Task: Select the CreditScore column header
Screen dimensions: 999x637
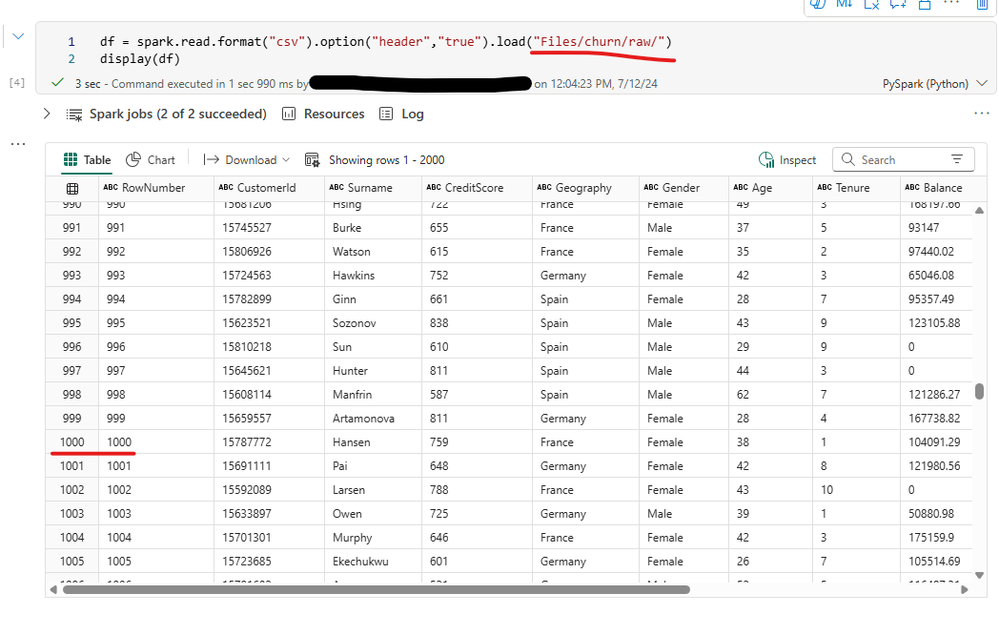Action: [x=477, y=188]
